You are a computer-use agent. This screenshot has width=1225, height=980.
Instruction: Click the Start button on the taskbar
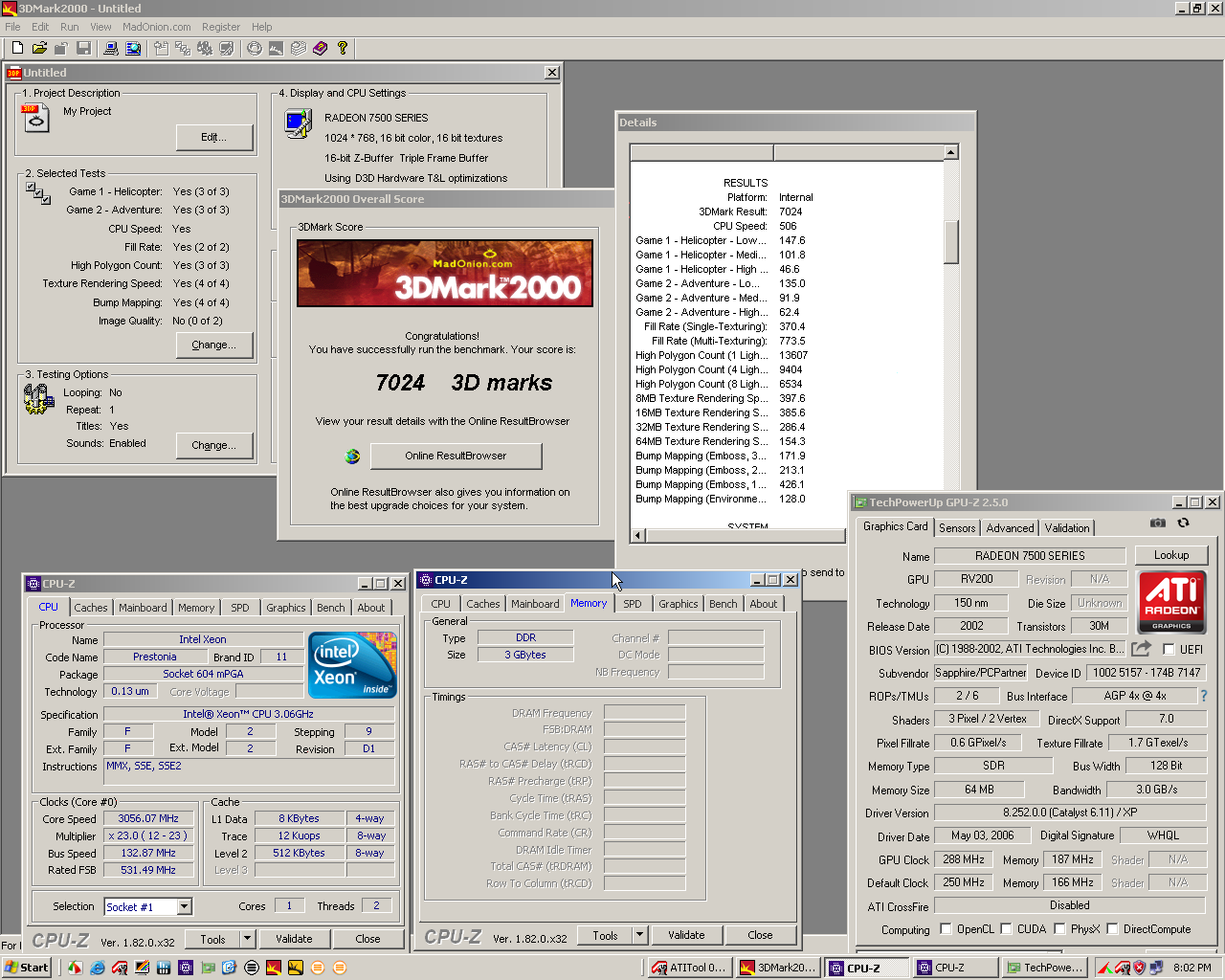pos(27,968)
